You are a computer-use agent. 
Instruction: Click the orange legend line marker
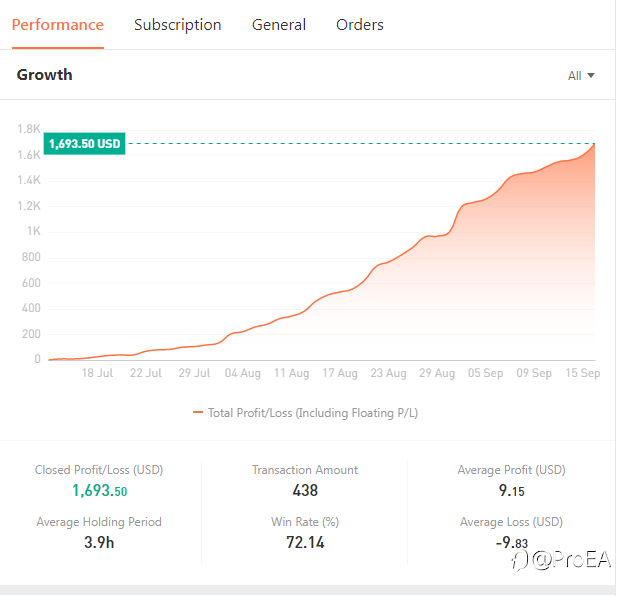[198, 412]
